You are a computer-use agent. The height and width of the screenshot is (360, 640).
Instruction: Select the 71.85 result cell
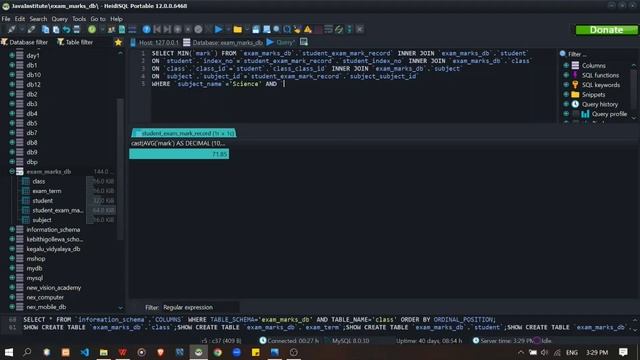[179, 154]
